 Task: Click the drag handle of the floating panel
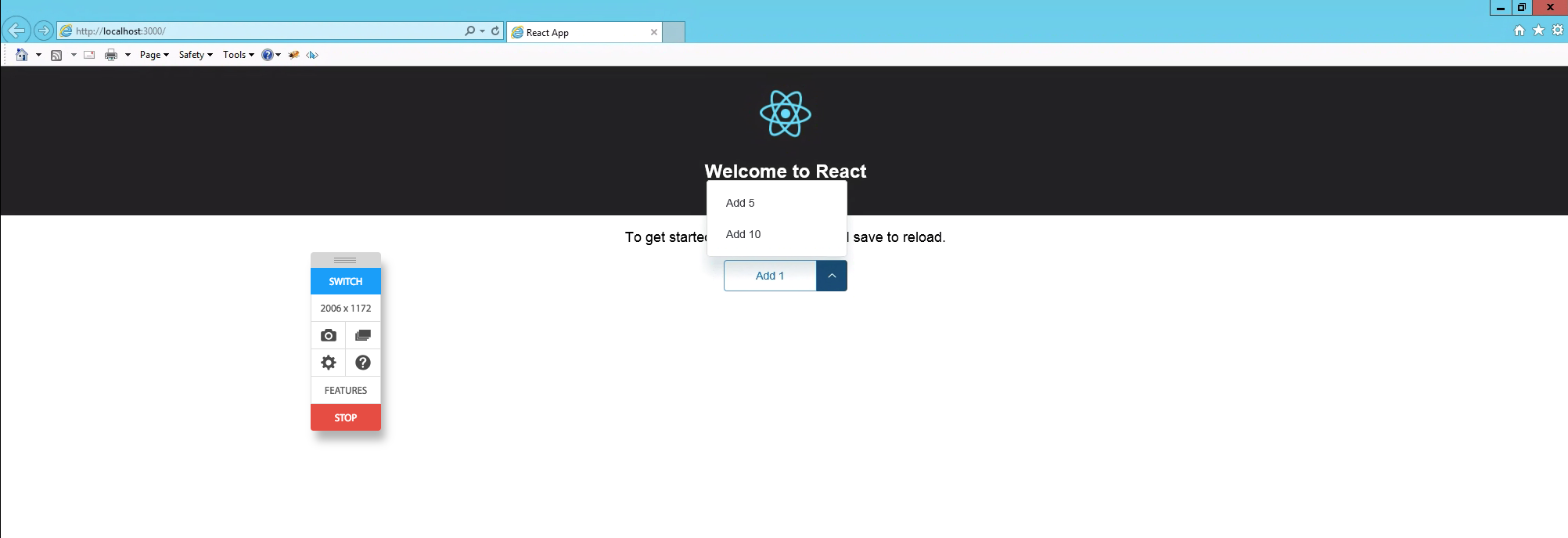tap(345, 260)
